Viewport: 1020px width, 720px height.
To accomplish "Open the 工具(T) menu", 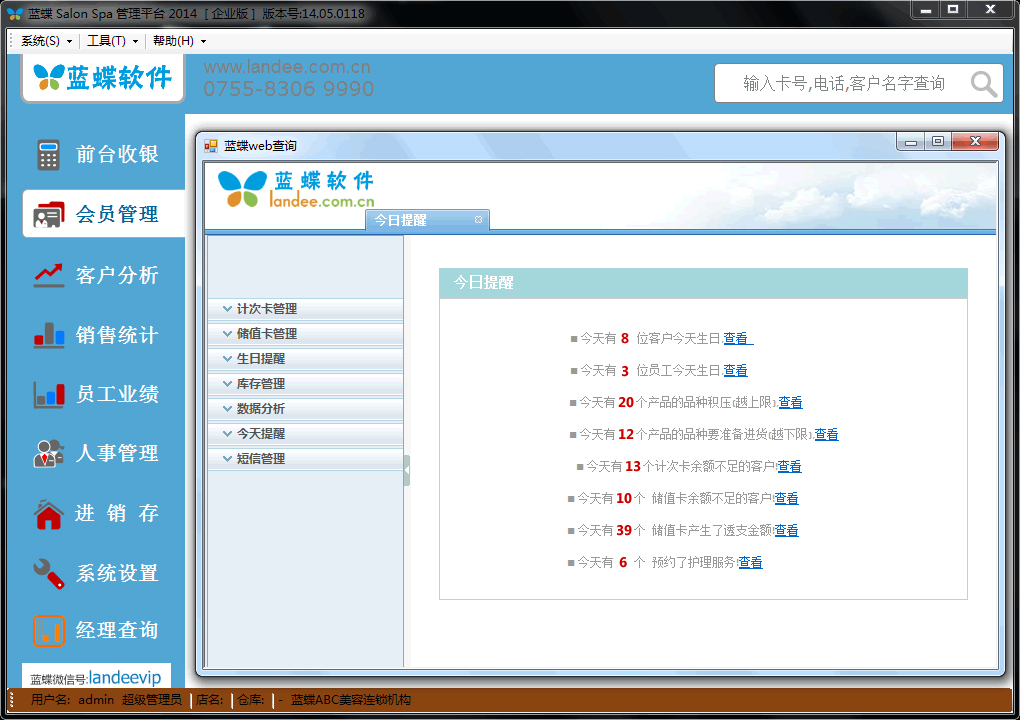I will coord(113,41).
